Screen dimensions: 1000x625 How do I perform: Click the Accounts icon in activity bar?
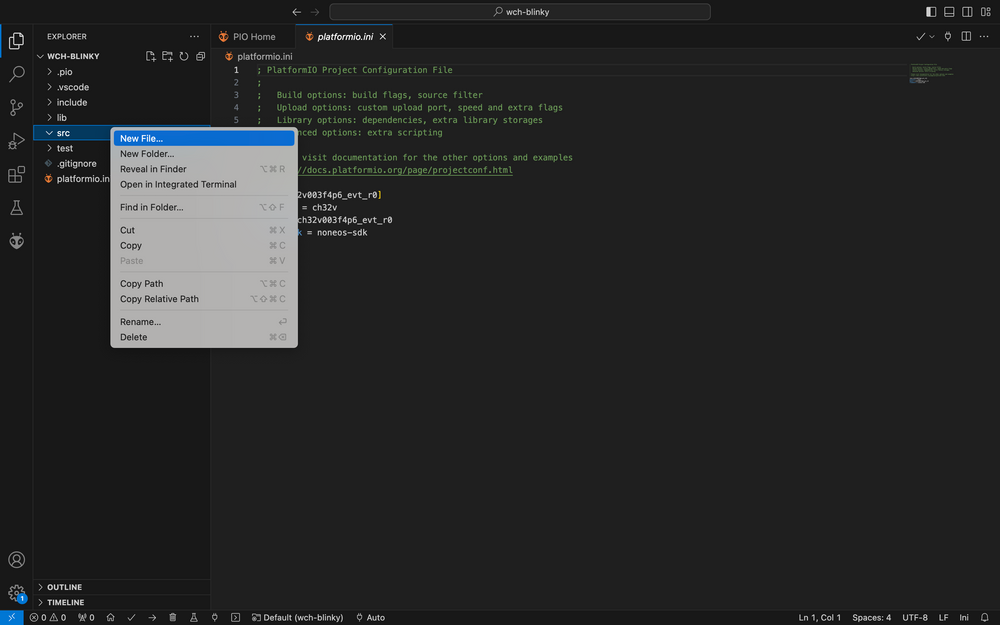16,560
